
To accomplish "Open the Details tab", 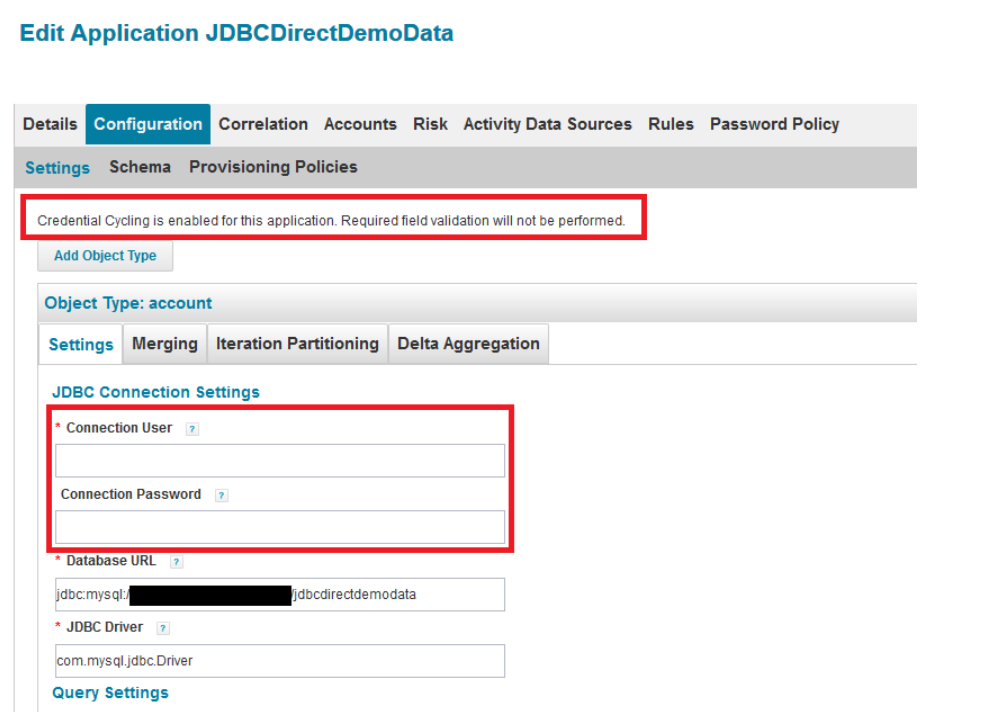I will [50, 124].
